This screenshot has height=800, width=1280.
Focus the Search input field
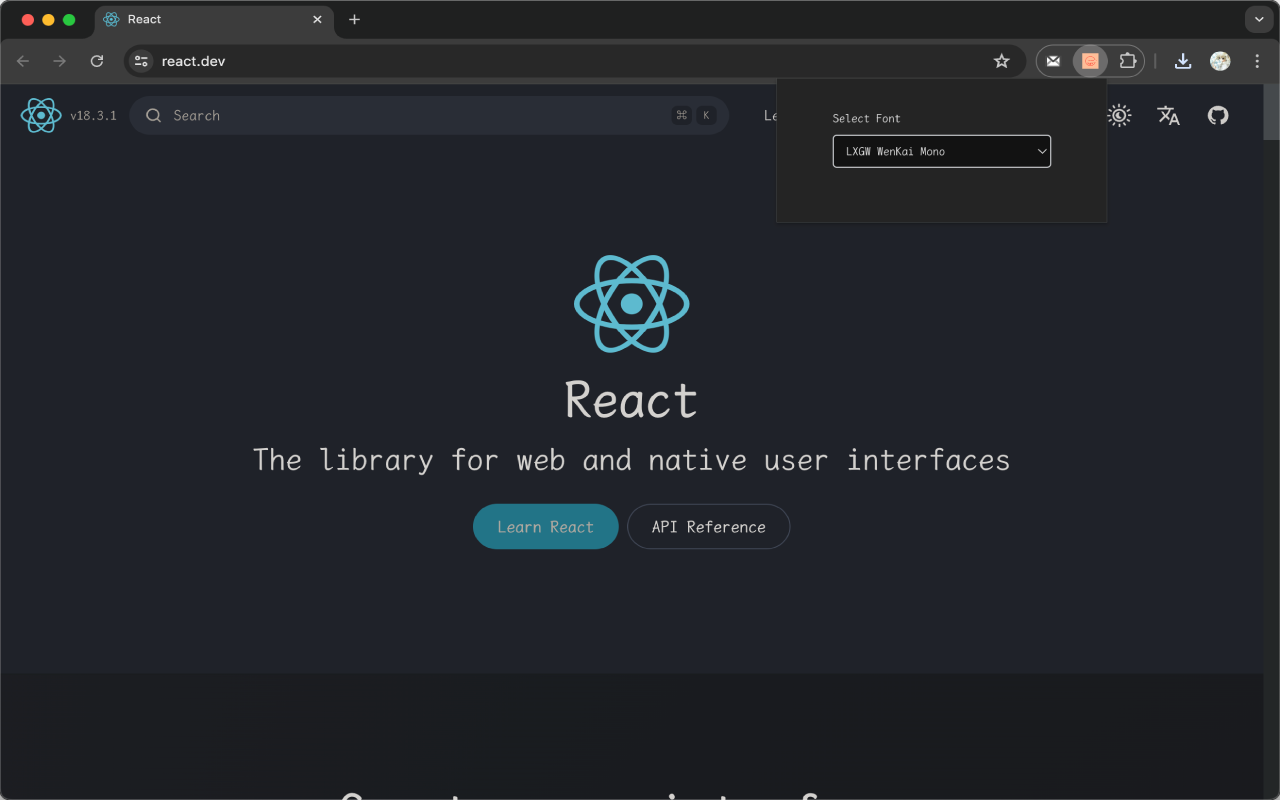pyautogui.click(x=429, y=115)
